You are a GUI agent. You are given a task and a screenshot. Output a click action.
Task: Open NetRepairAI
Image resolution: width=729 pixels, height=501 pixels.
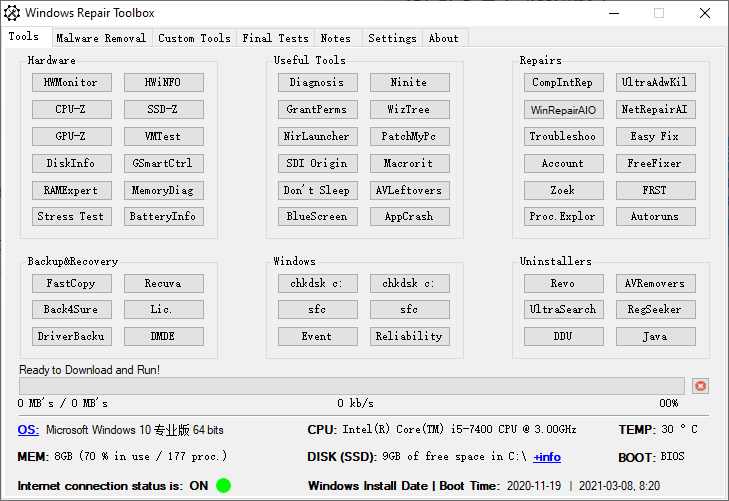656,109
